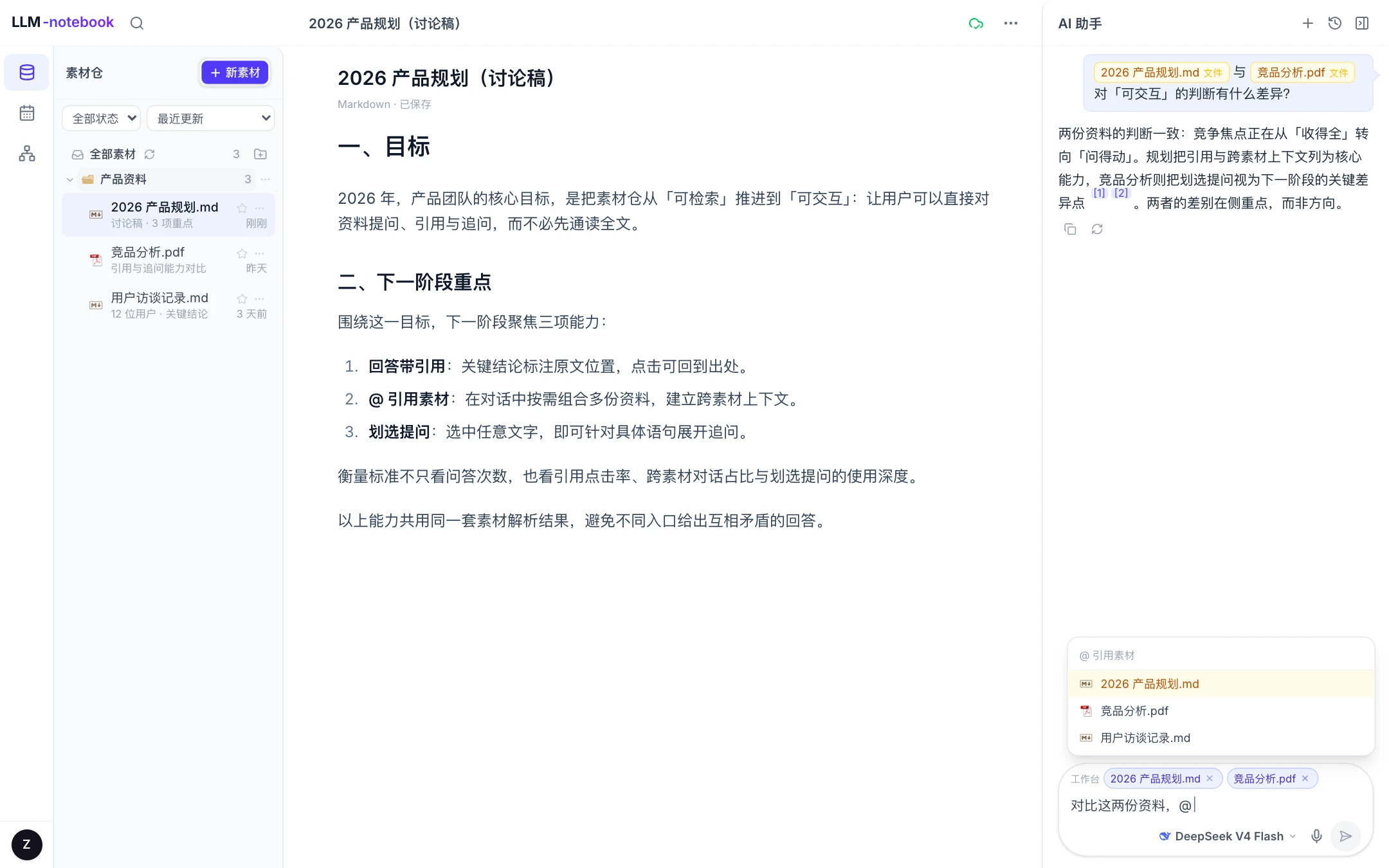Remove 竞品分析.pdf chip from workbench

1305,779
